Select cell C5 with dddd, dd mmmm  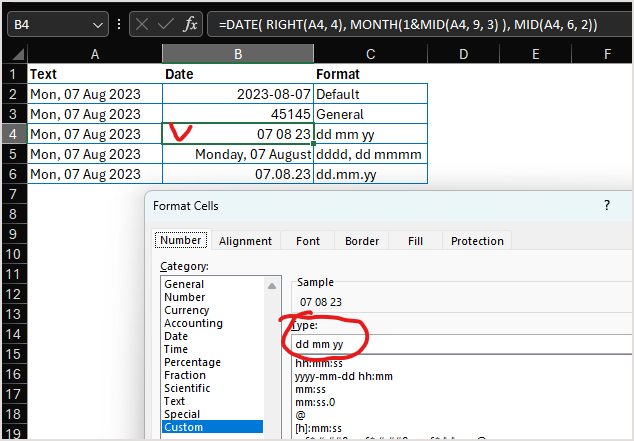370,154
